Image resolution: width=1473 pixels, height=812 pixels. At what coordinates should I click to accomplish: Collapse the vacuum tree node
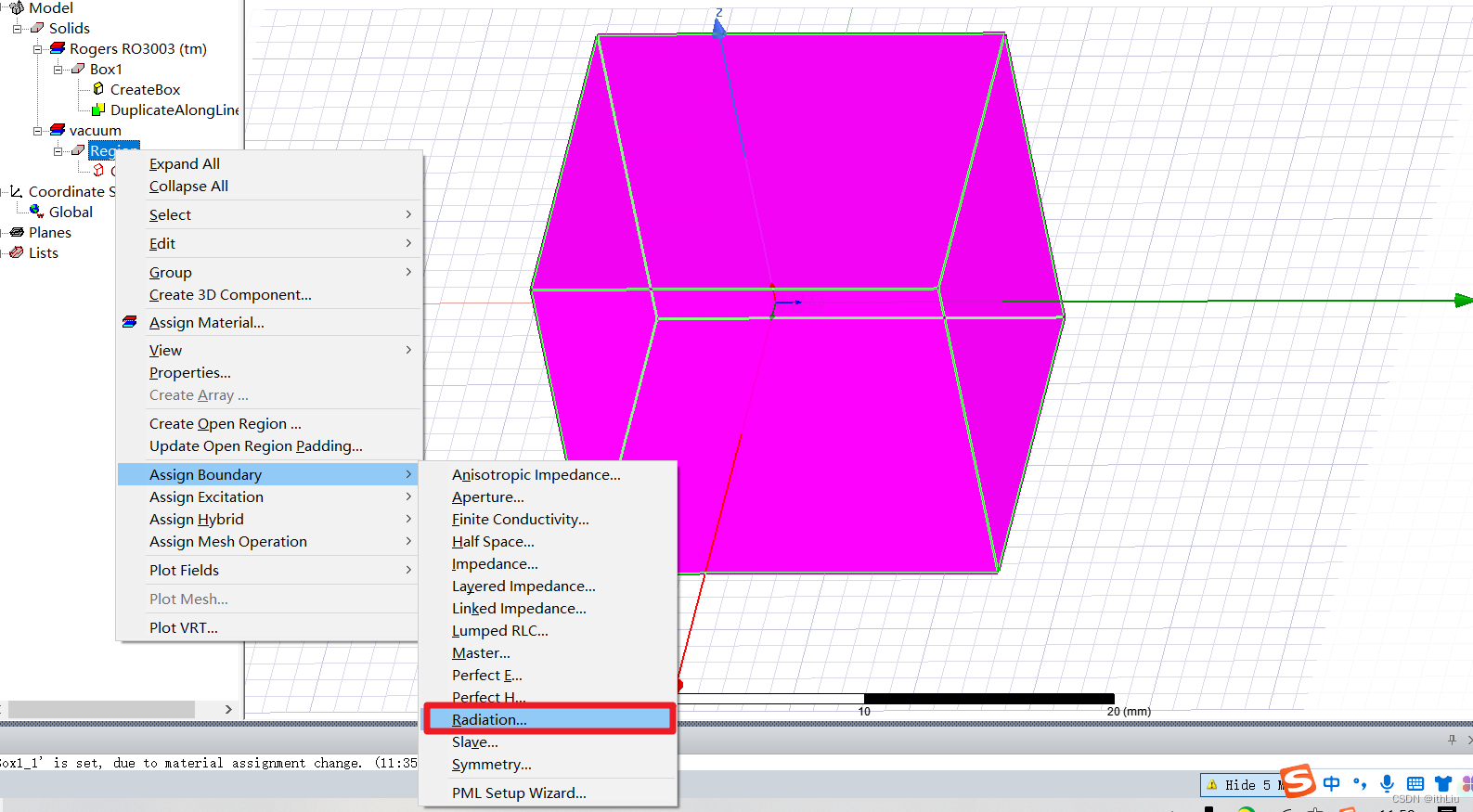[x=37, y=130]
